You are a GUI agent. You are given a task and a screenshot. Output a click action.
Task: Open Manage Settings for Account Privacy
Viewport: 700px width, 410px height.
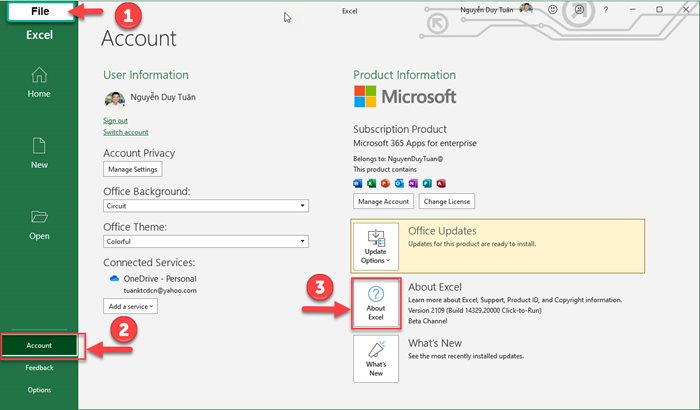coord(133,169)
